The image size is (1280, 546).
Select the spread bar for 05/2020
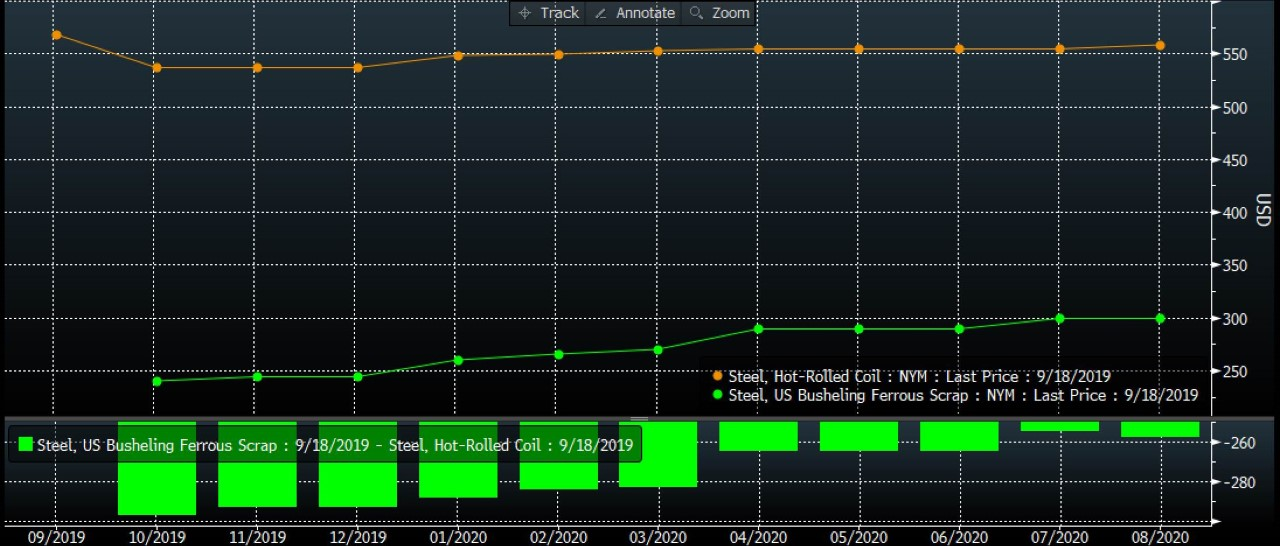859,436
